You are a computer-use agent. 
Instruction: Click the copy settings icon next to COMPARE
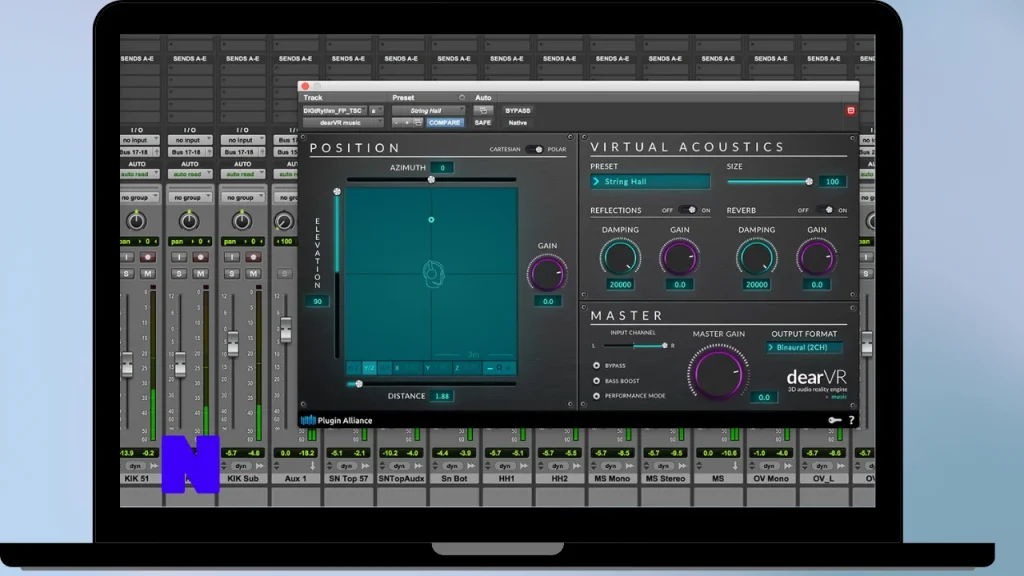pos(417,123)
